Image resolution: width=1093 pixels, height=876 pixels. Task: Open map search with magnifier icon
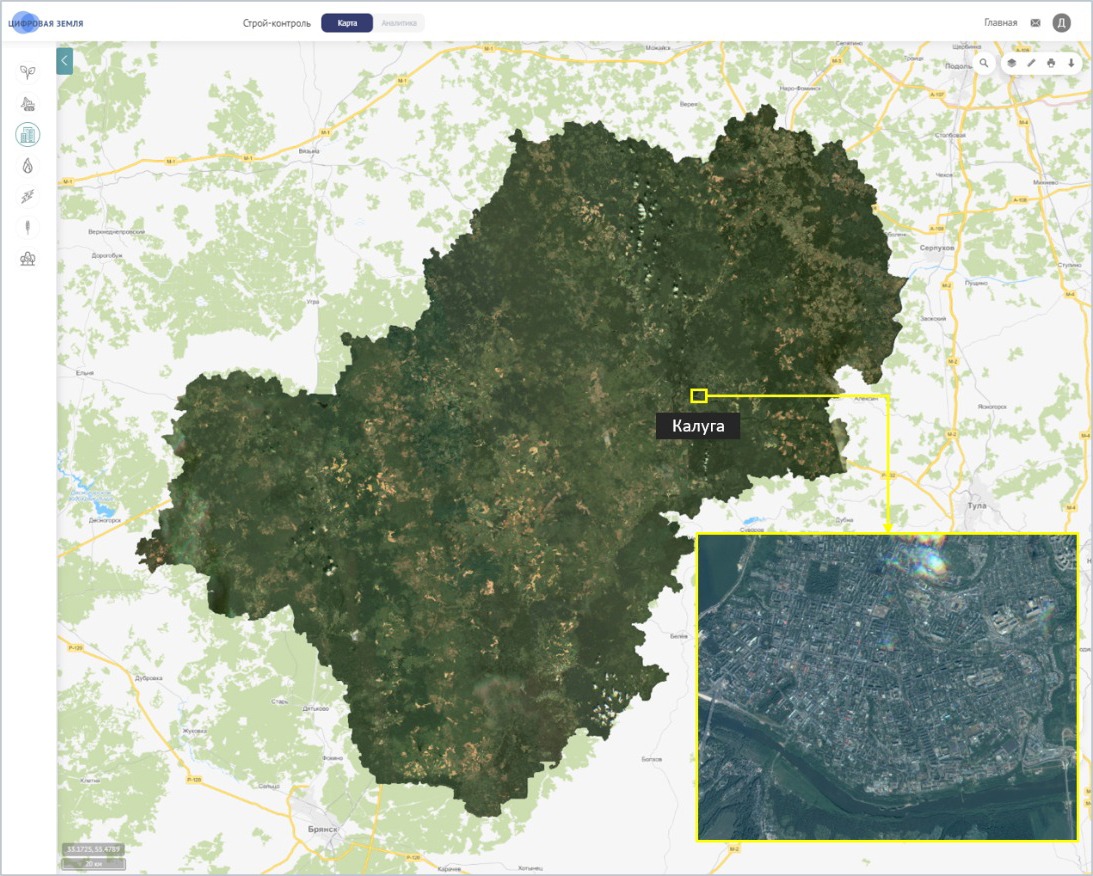coord(984,63)
